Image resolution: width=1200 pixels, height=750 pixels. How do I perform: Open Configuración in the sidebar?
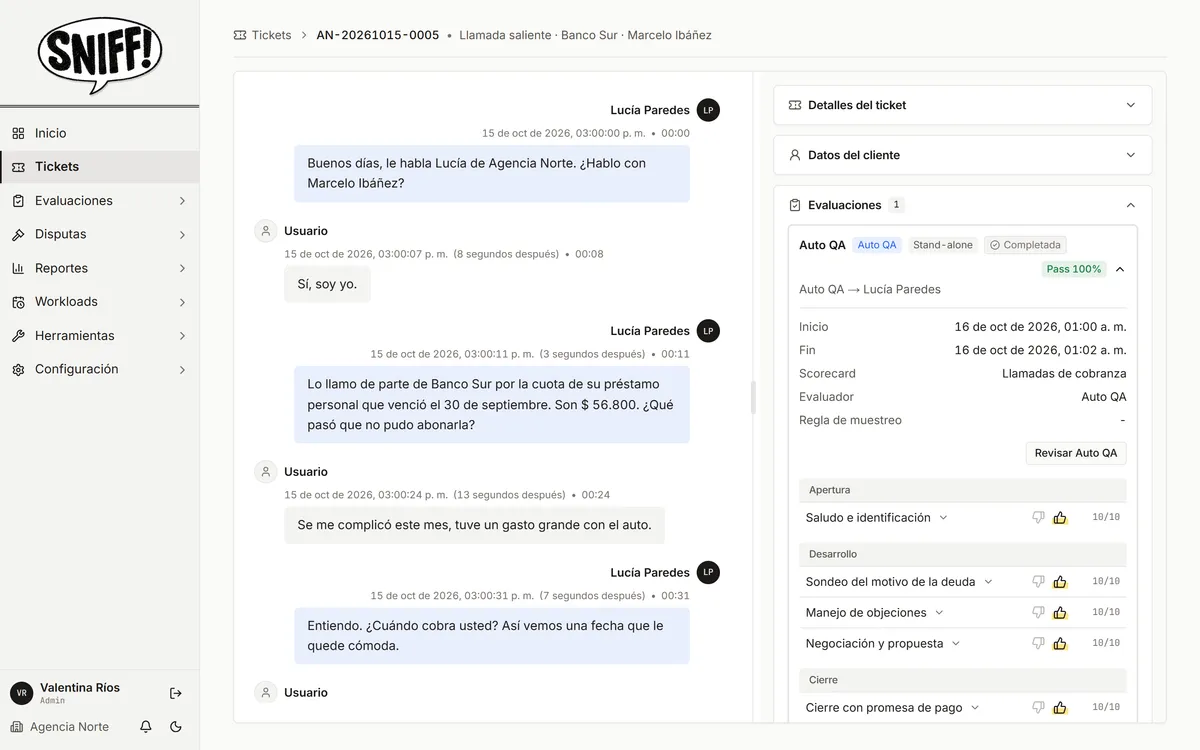[99, 369]
